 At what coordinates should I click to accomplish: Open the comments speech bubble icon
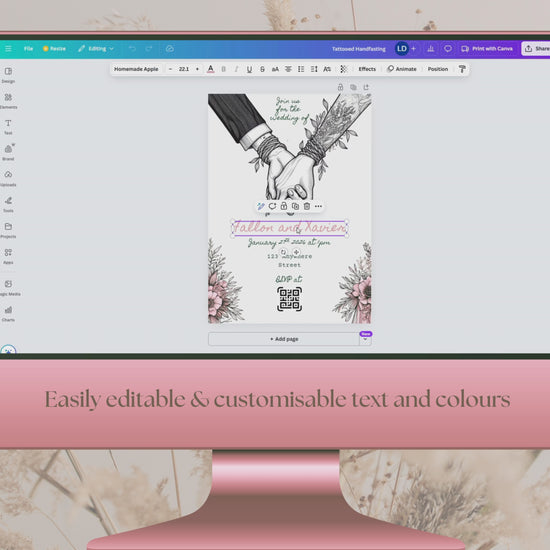(x=448, y=49)
